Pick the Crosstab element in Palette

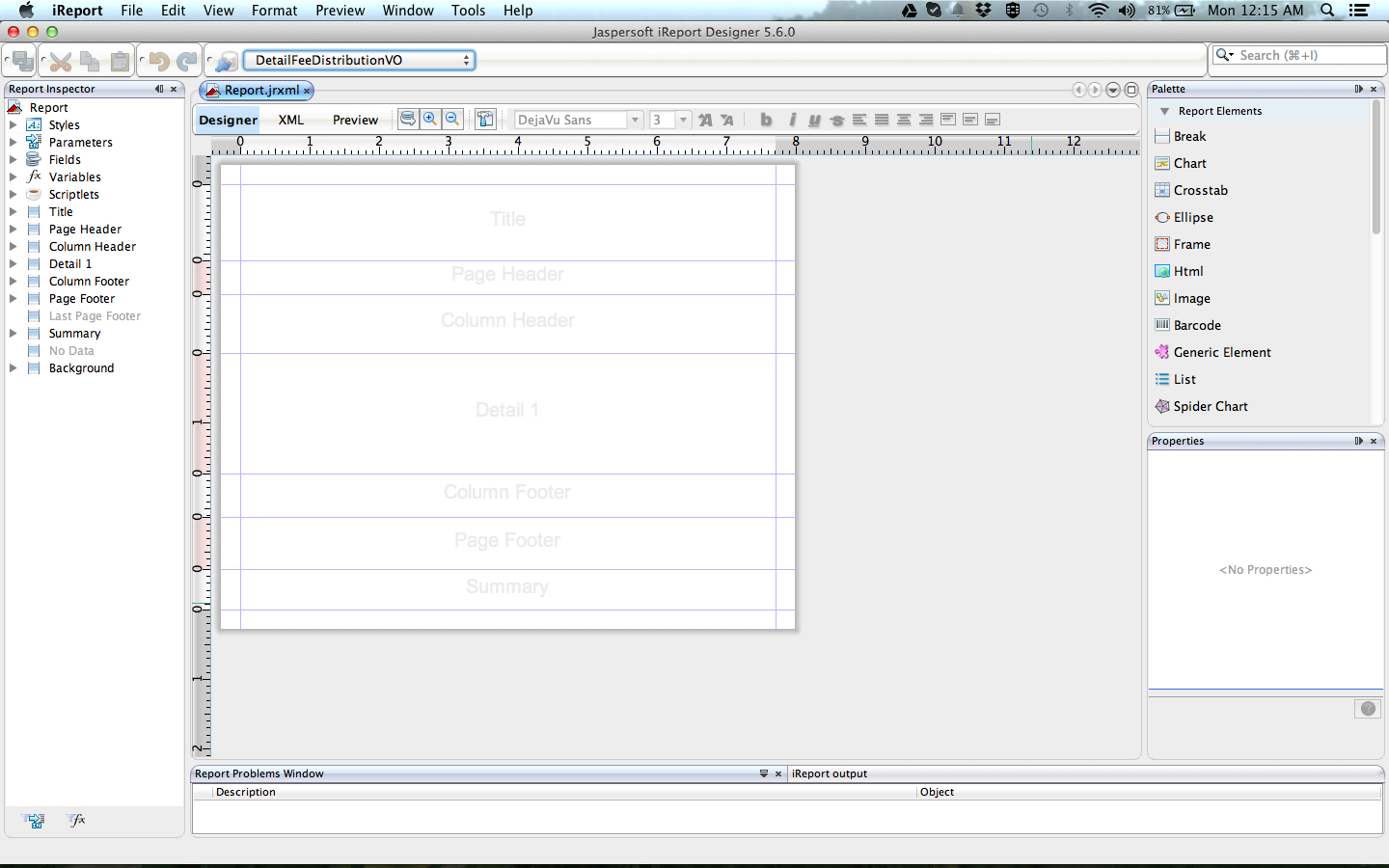1201,191
